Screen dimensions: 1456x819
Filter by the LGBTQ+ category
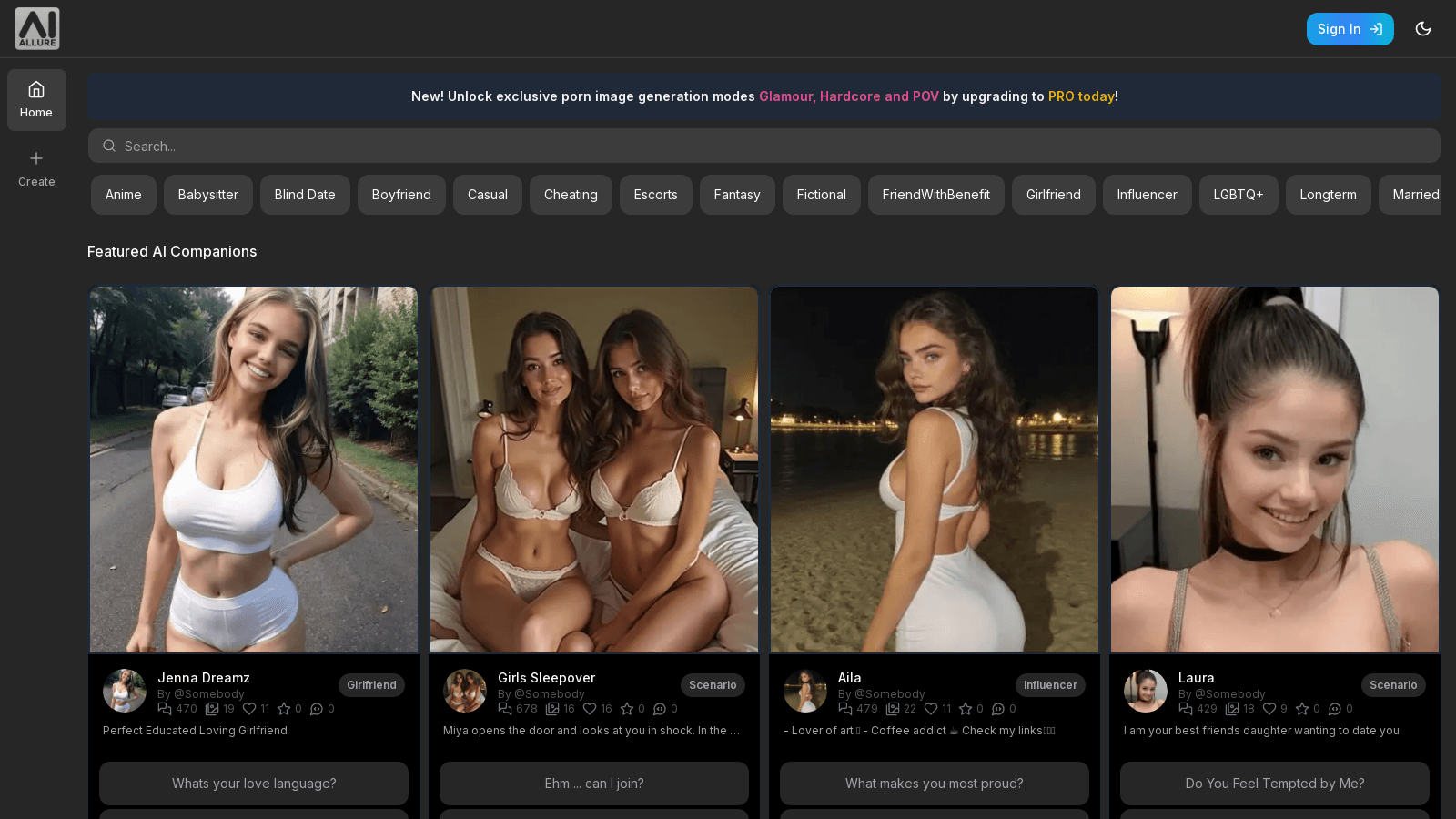tap(1238, 195)
